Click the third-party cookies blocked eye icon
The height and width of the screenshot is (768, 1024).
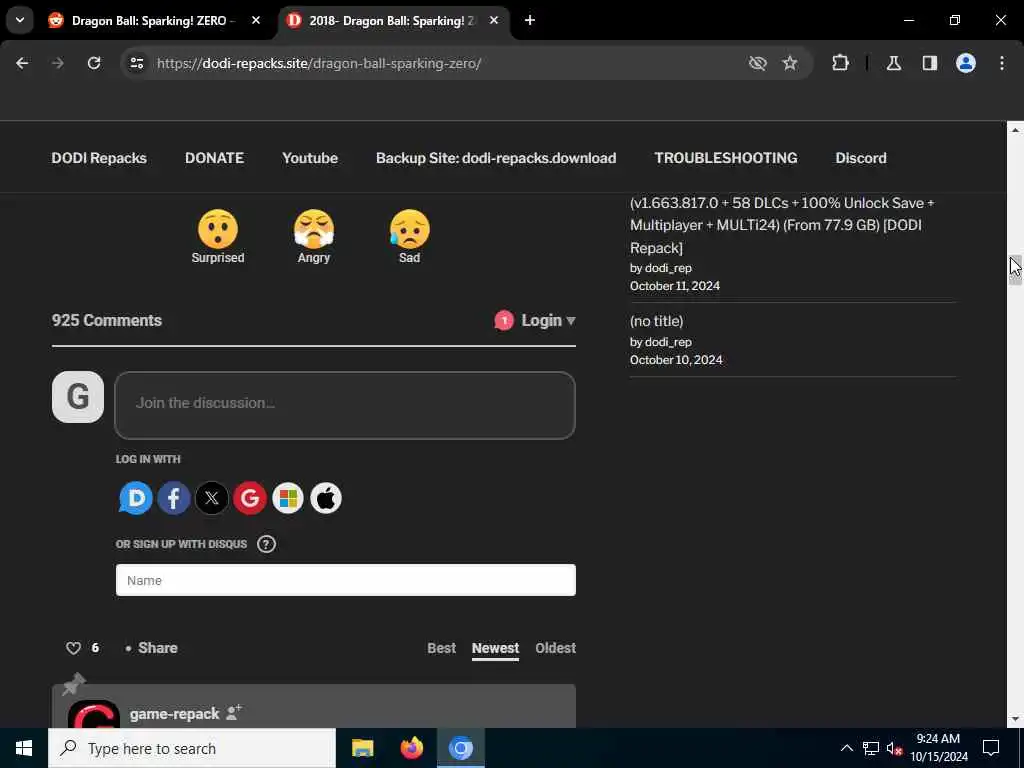[758, 63]
